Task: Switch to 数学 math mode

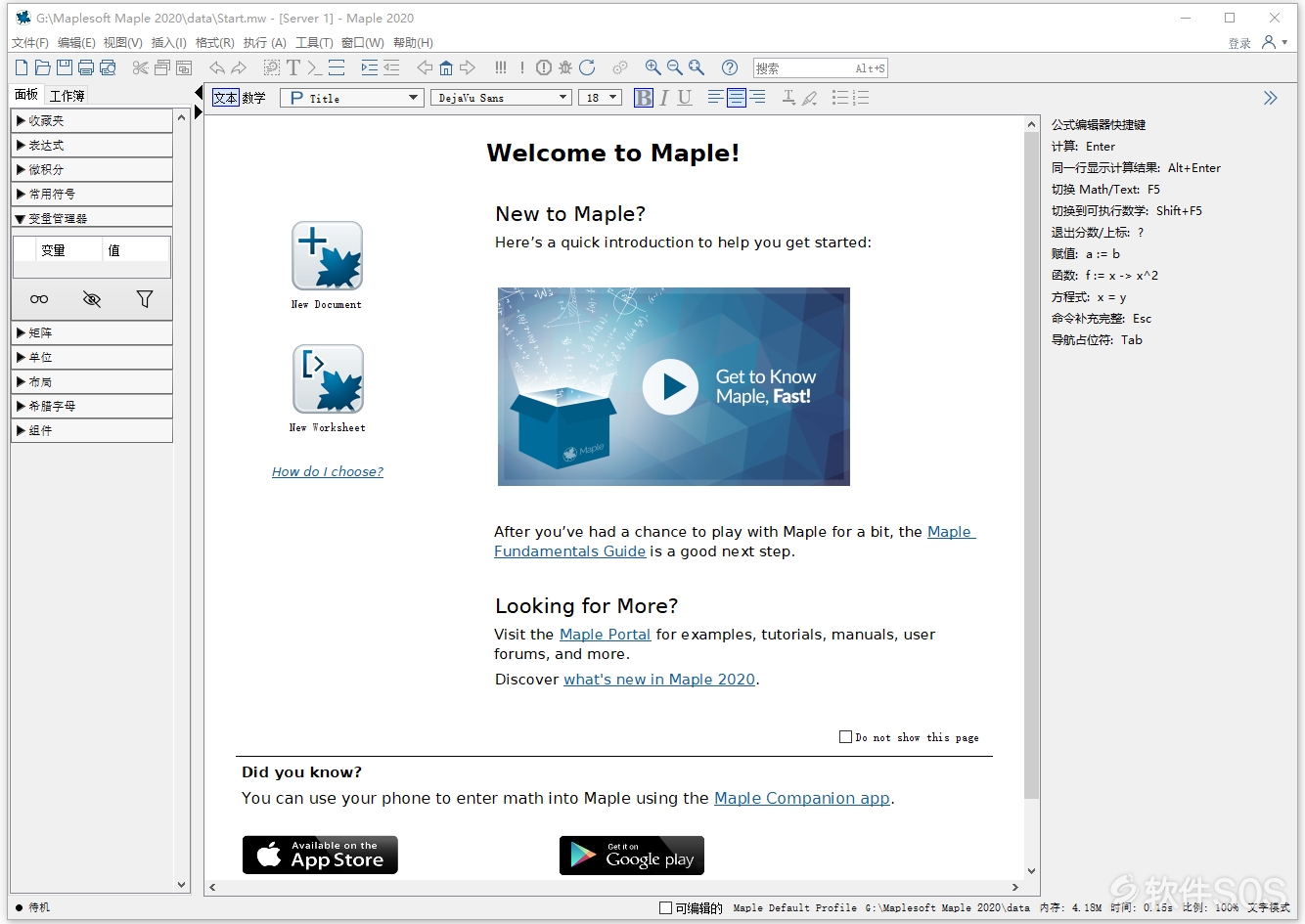Action: tap(253, 98)
